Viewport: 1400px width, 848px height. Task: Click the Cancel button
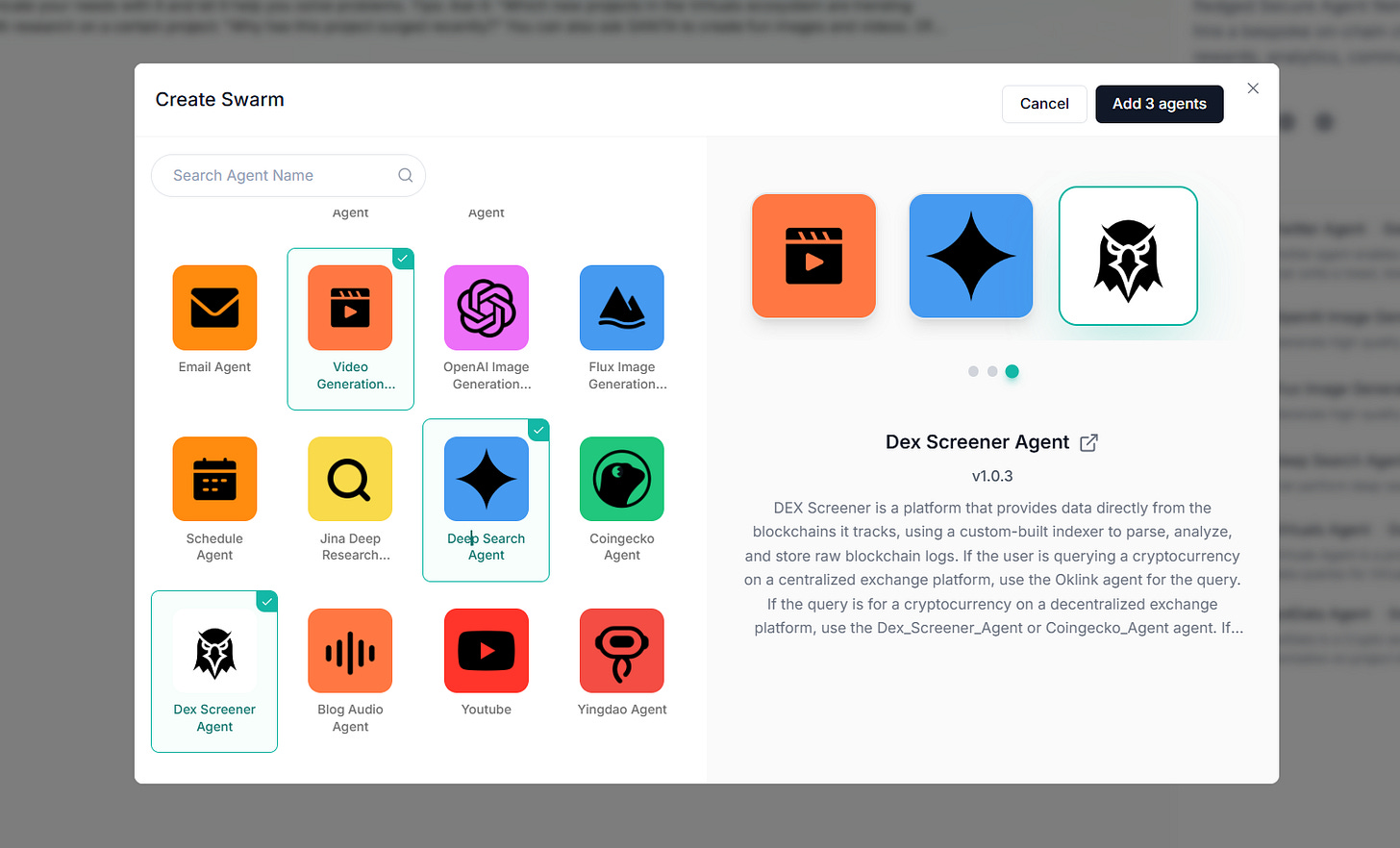tap(1044, 104)
